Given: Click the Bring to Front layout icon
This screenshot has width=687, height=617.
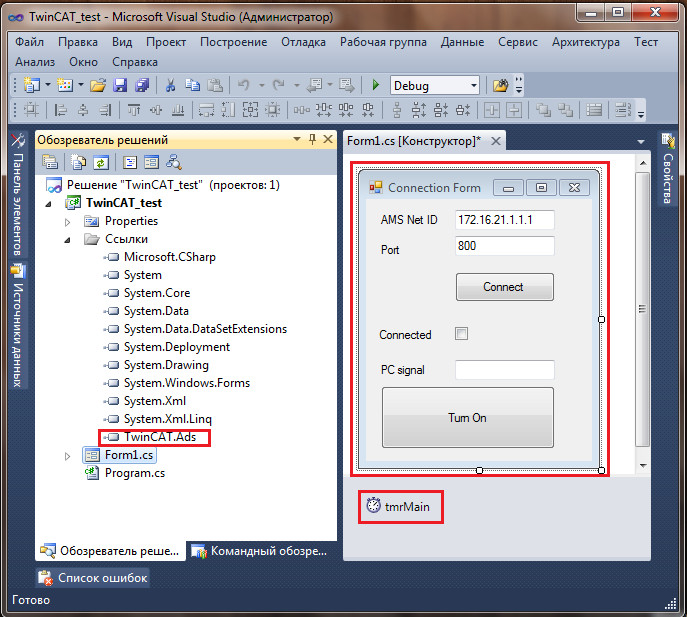Looking at the screenshot, I should 543,110.
